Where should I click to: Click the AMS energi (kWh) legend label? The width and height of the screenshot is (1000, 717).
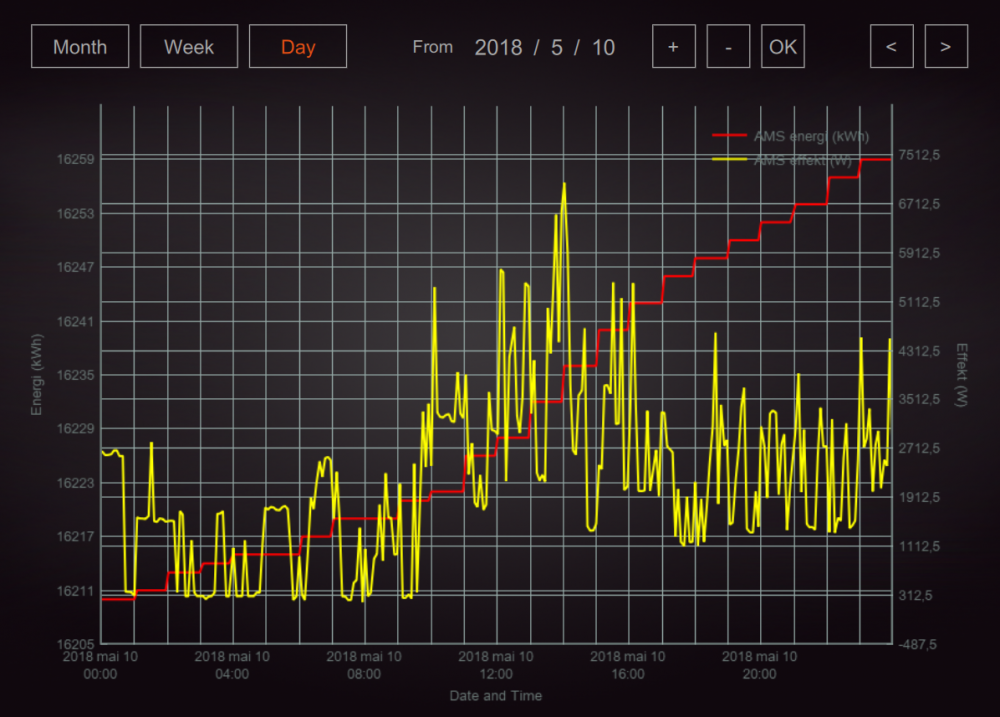811,136
